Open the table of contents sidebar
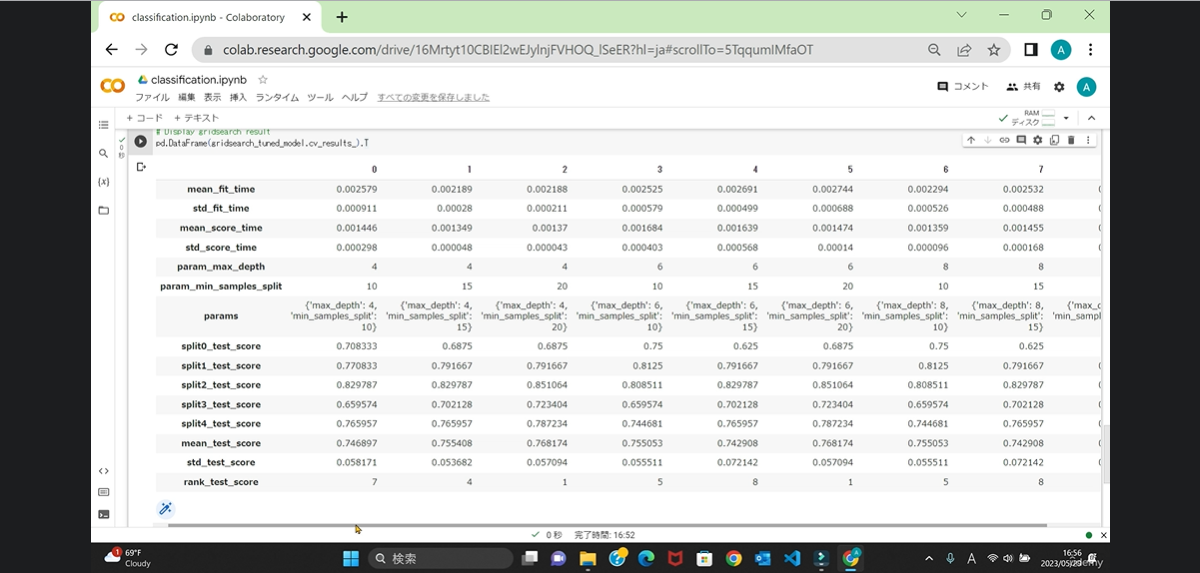The width and height of the screenshot is (1200, 573). click(x=103, y=125)
